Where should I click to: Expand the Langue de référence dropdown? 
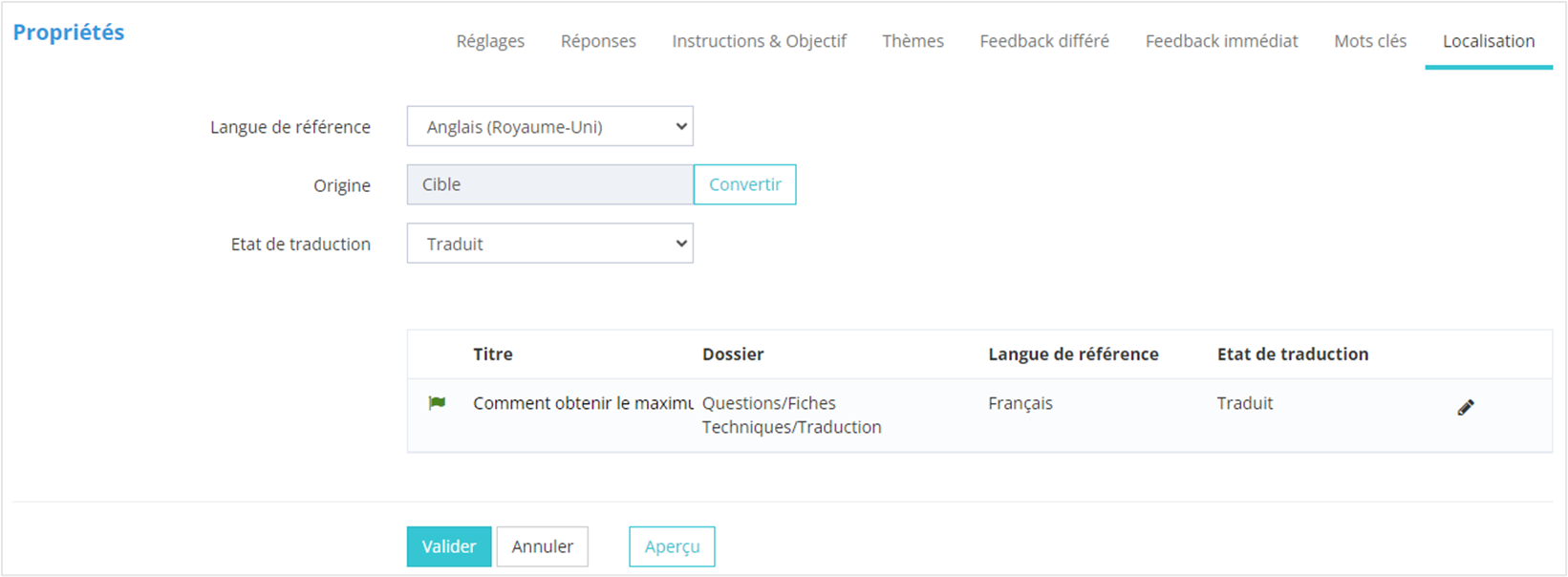(x=549, y=127)
